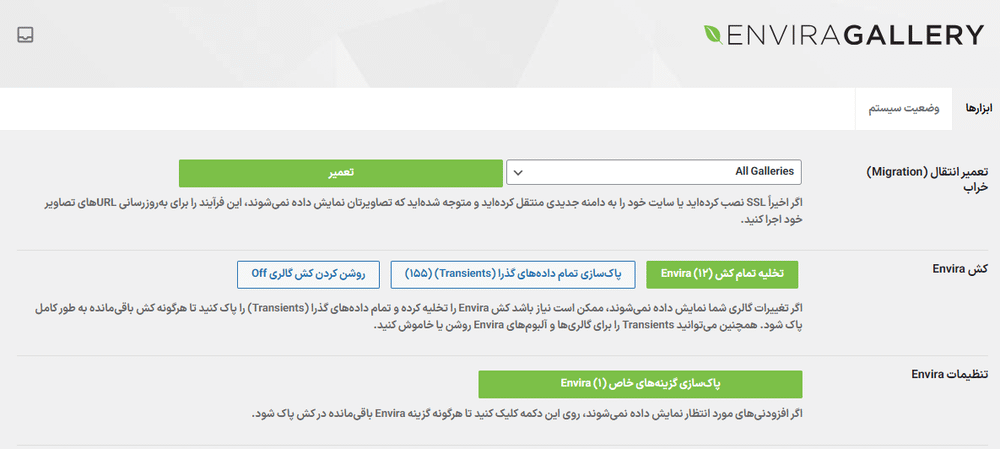Click پاک‌سازی گزینه‌های خاص Envira button
The image size is (1000, 449).
(640, 384)
